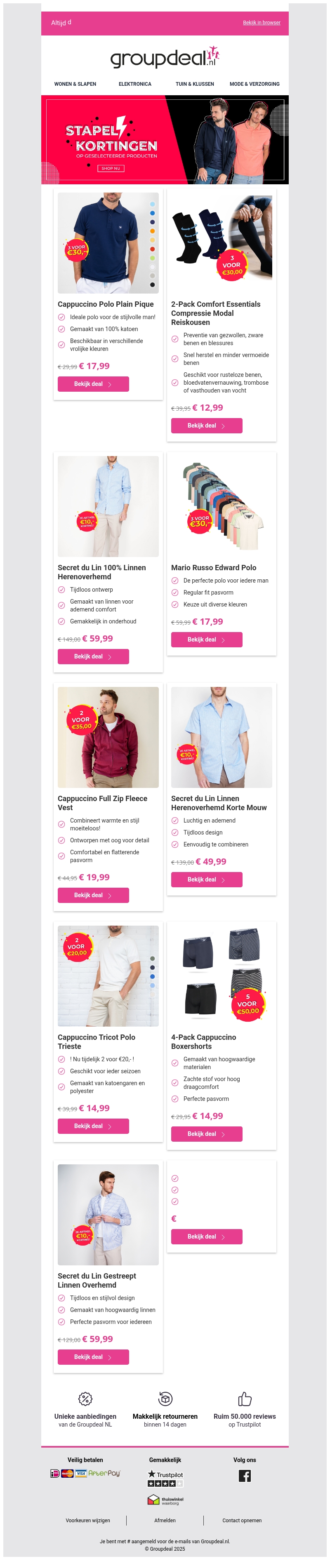
Task: Open the Elektronica category
Action: pos(135,84)
